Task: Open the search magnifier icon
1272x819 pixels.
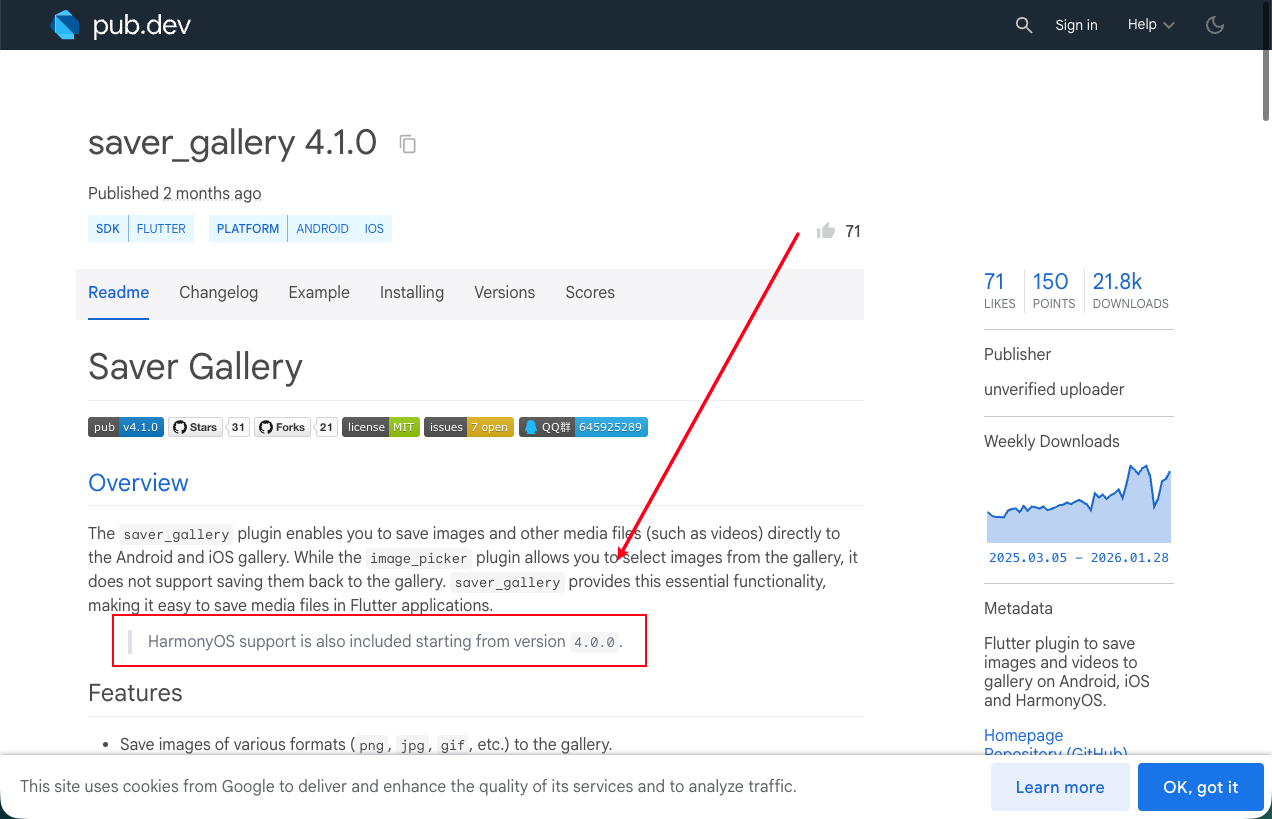Action: click(x=1023, y=25)
